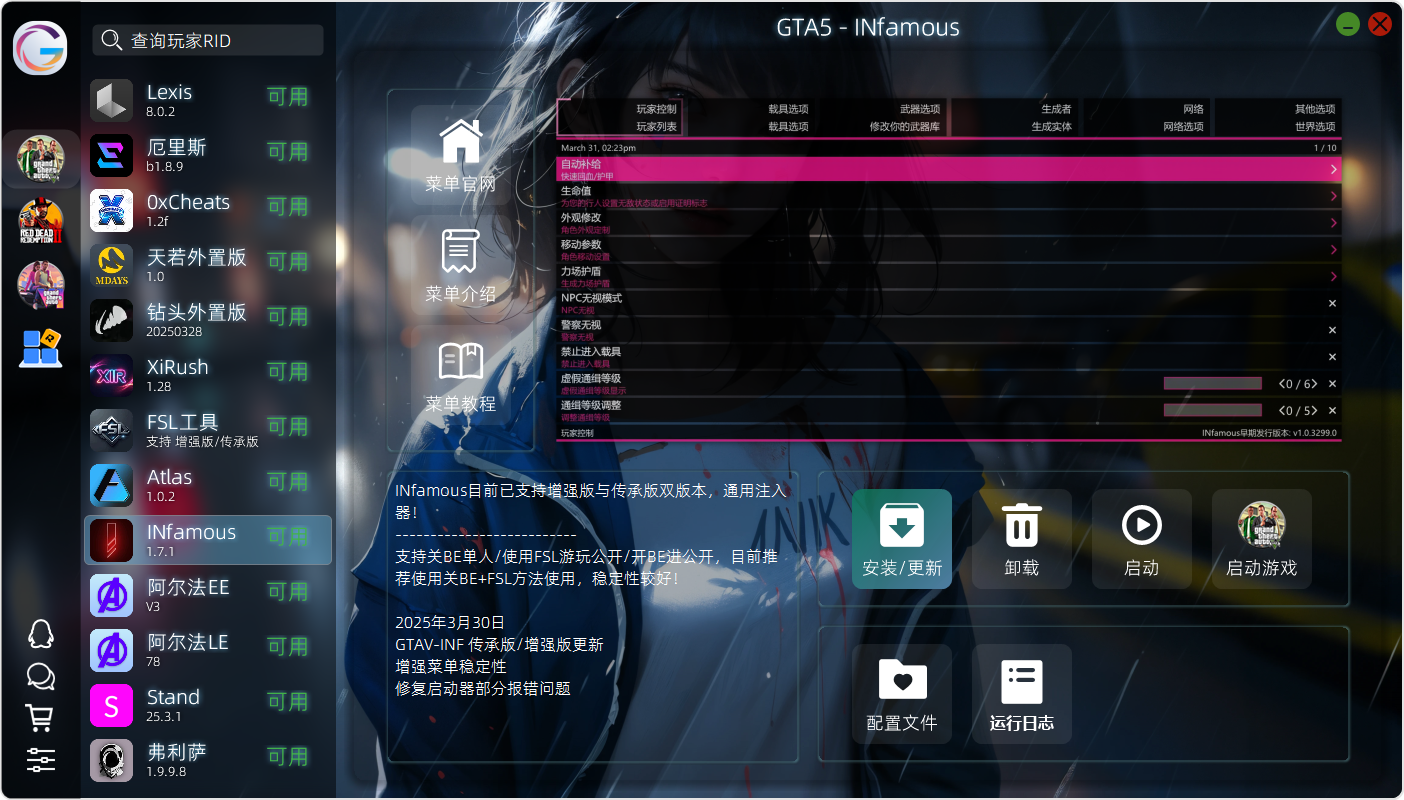Viewport: 1404px width, 800px height.
Task: Toggle the 警察无视 option
Action: pos(1332,330)
